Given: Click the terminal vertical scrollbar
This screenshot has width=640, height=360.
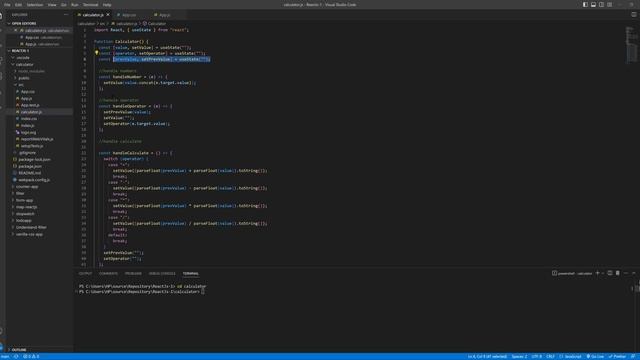Looking at the screenshot, I should pos(637,288).
